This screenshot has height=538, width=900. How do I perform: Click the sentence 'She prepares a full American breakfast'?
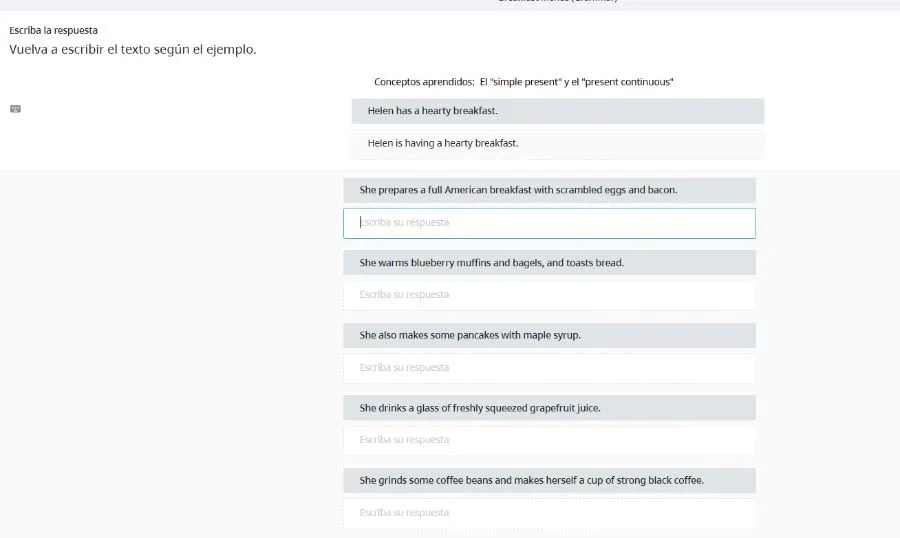coord(518,190)
